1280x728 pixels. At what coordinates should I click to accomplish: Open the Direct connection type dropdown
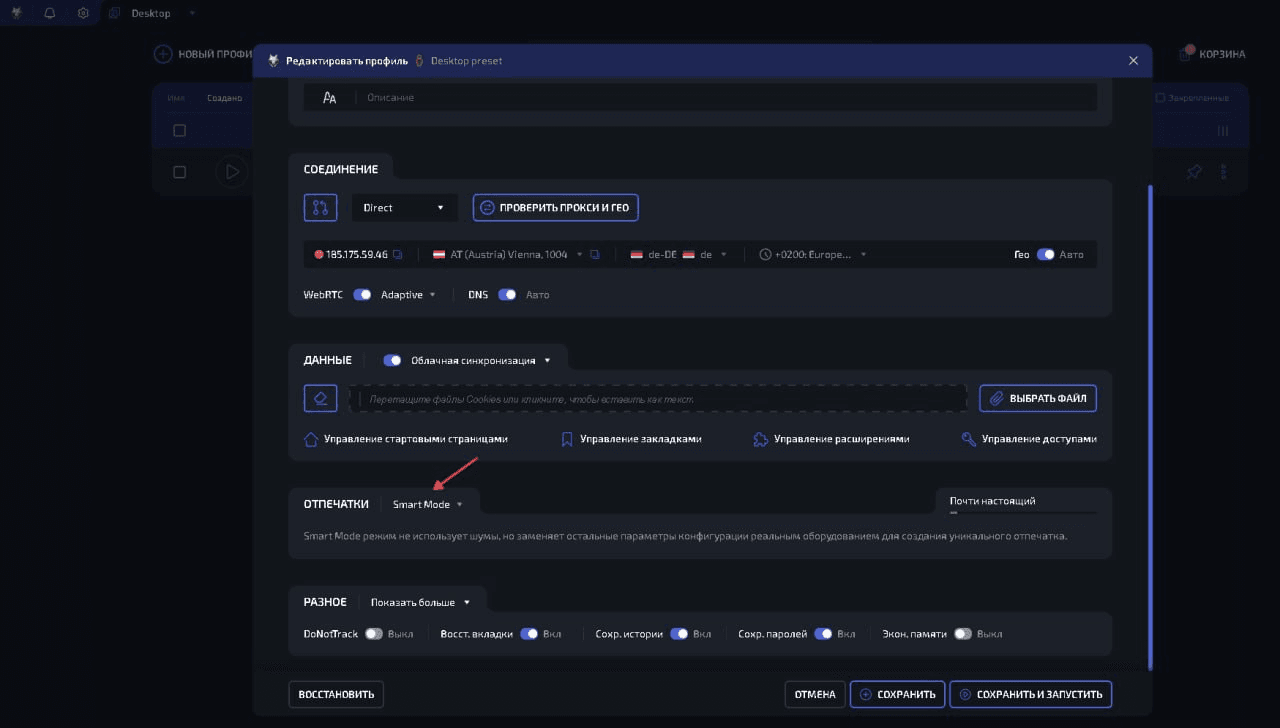pos(404,208)
